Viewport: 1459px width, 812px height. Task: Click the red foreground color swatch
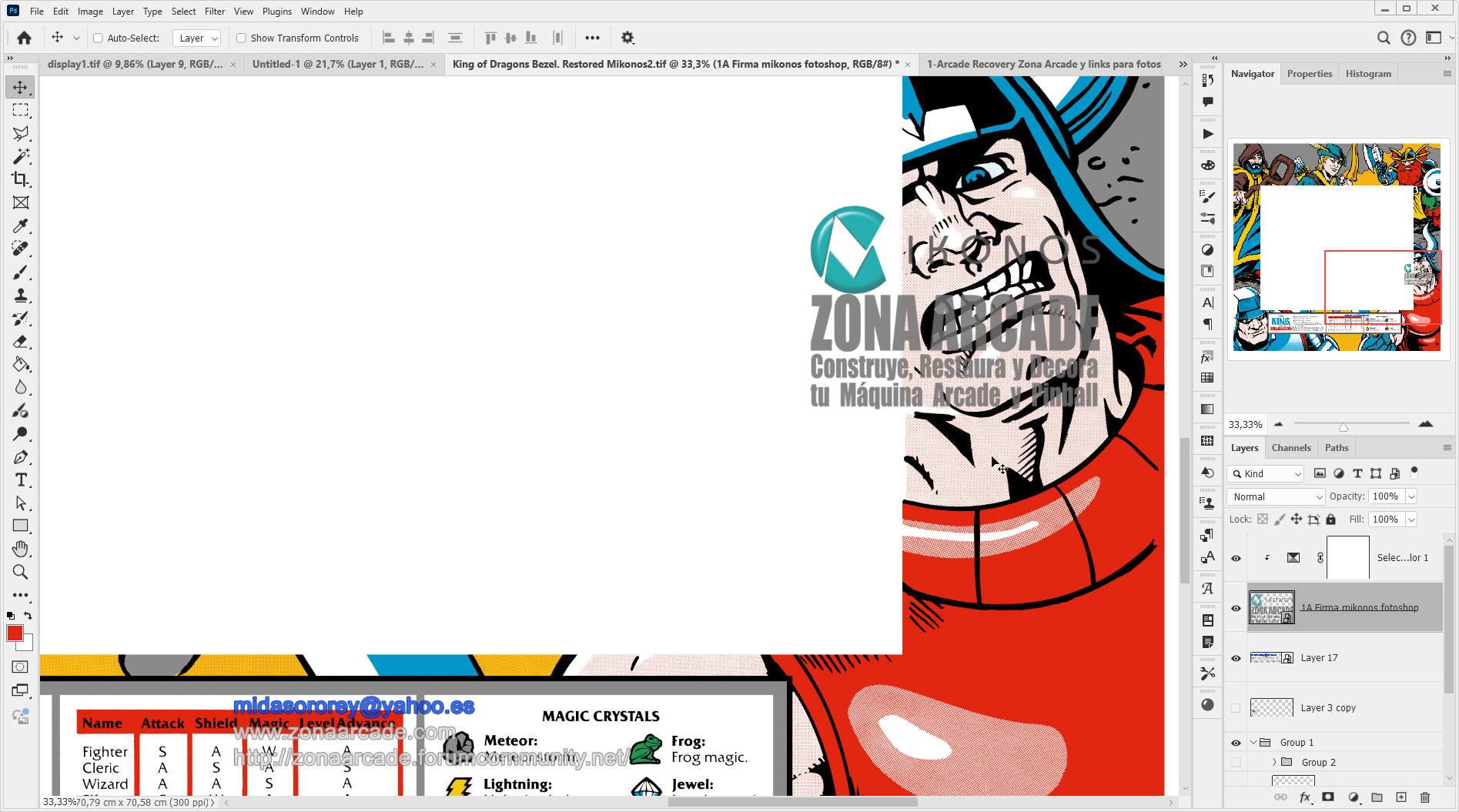pyautogui.click(x=15, y=633)
